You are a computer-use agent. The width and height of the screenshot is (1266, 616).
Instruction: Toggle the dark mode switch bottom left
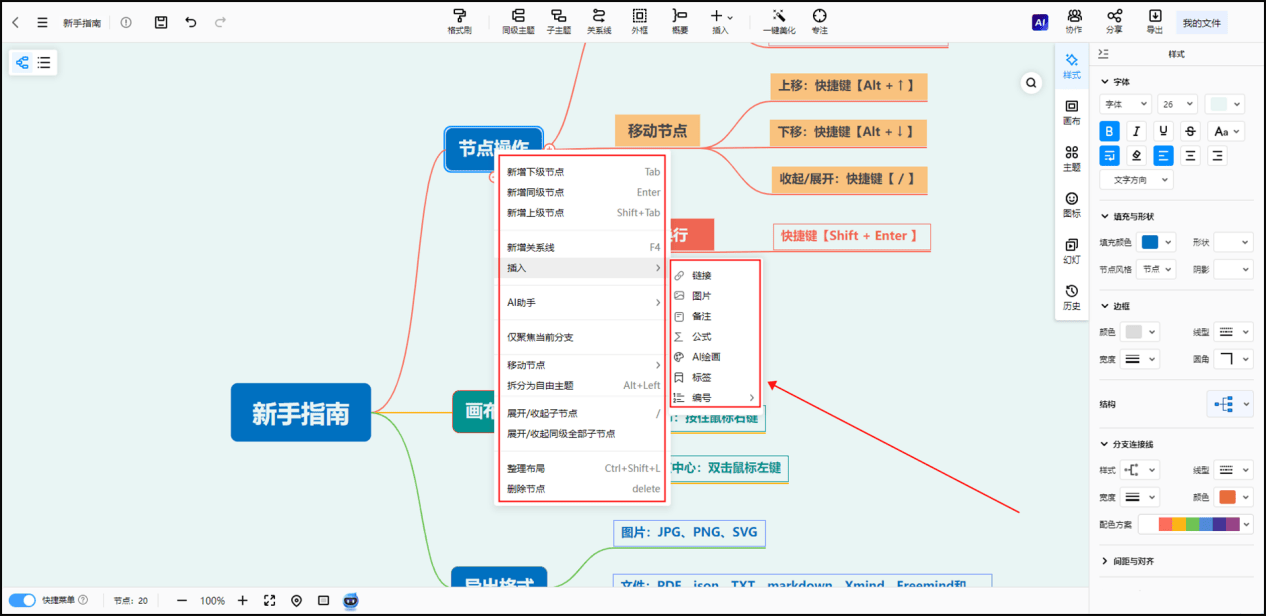22,601
